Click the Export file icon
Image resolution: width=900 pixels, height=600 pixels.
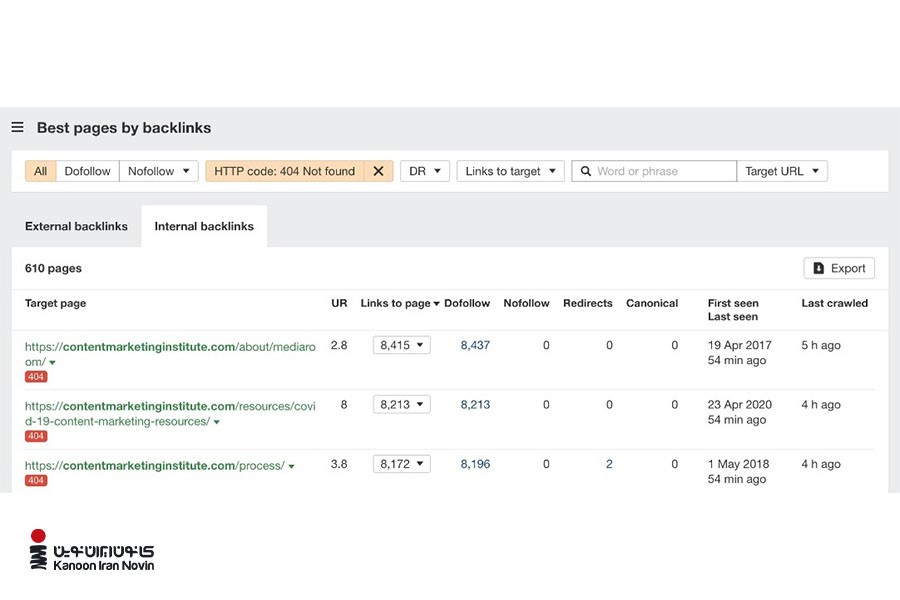[818, 268]
